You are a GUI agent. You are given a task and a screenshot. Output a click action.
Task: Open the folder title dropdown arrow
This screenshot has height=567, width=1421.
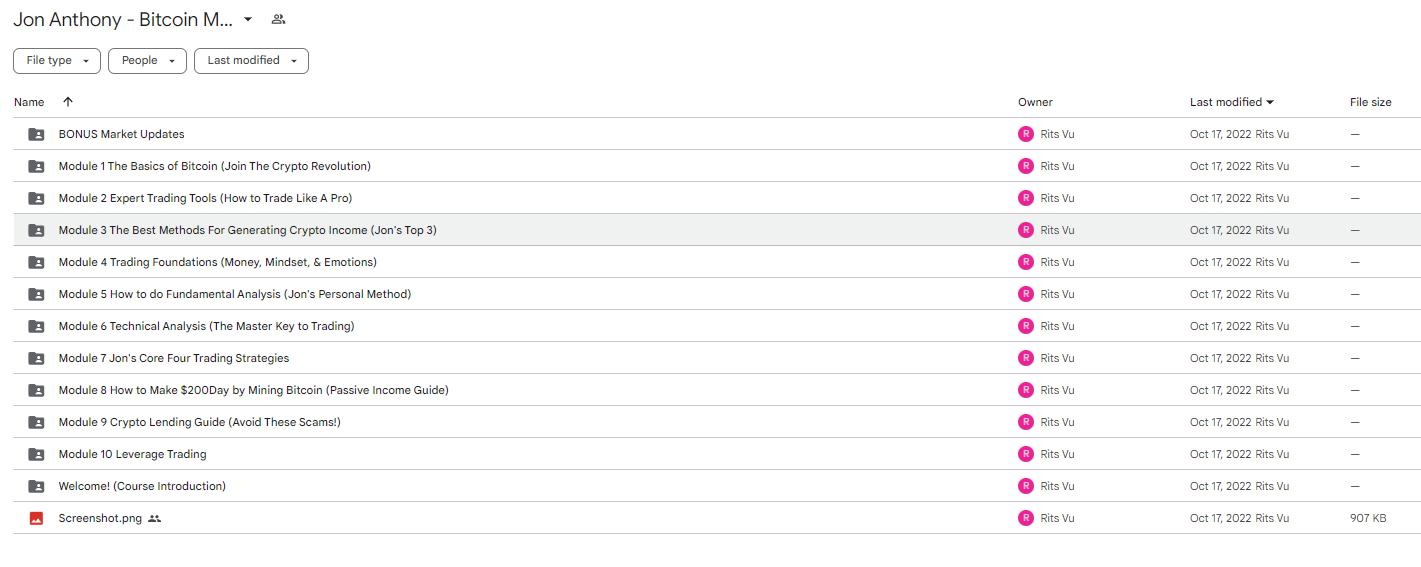click(x=248, y=19)
